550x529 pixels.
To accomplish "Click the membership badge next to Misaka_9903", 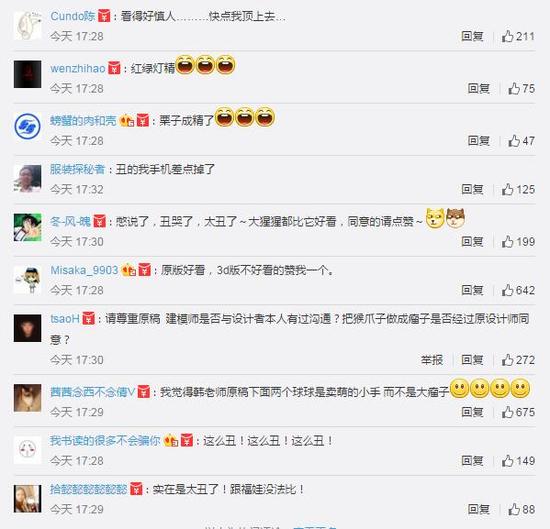I will (128, 270).
